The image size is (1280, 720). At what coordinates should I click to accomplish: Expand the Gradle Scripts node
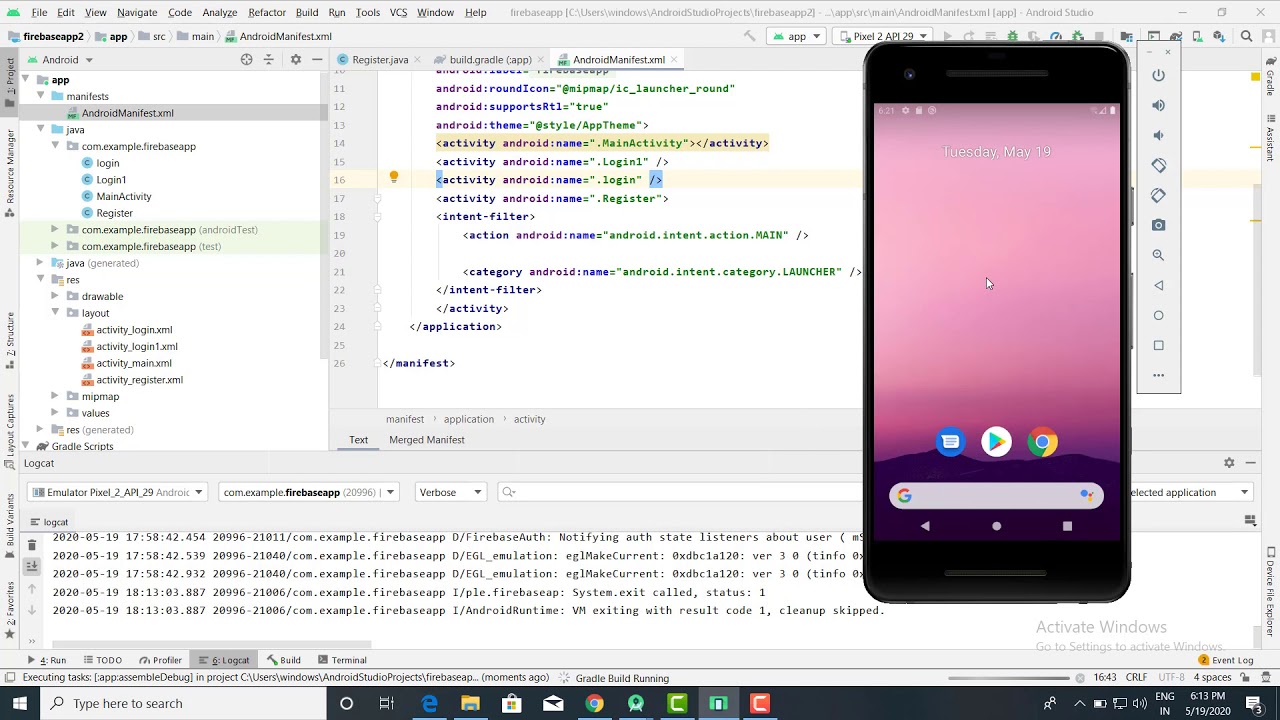tap(27, 446)
